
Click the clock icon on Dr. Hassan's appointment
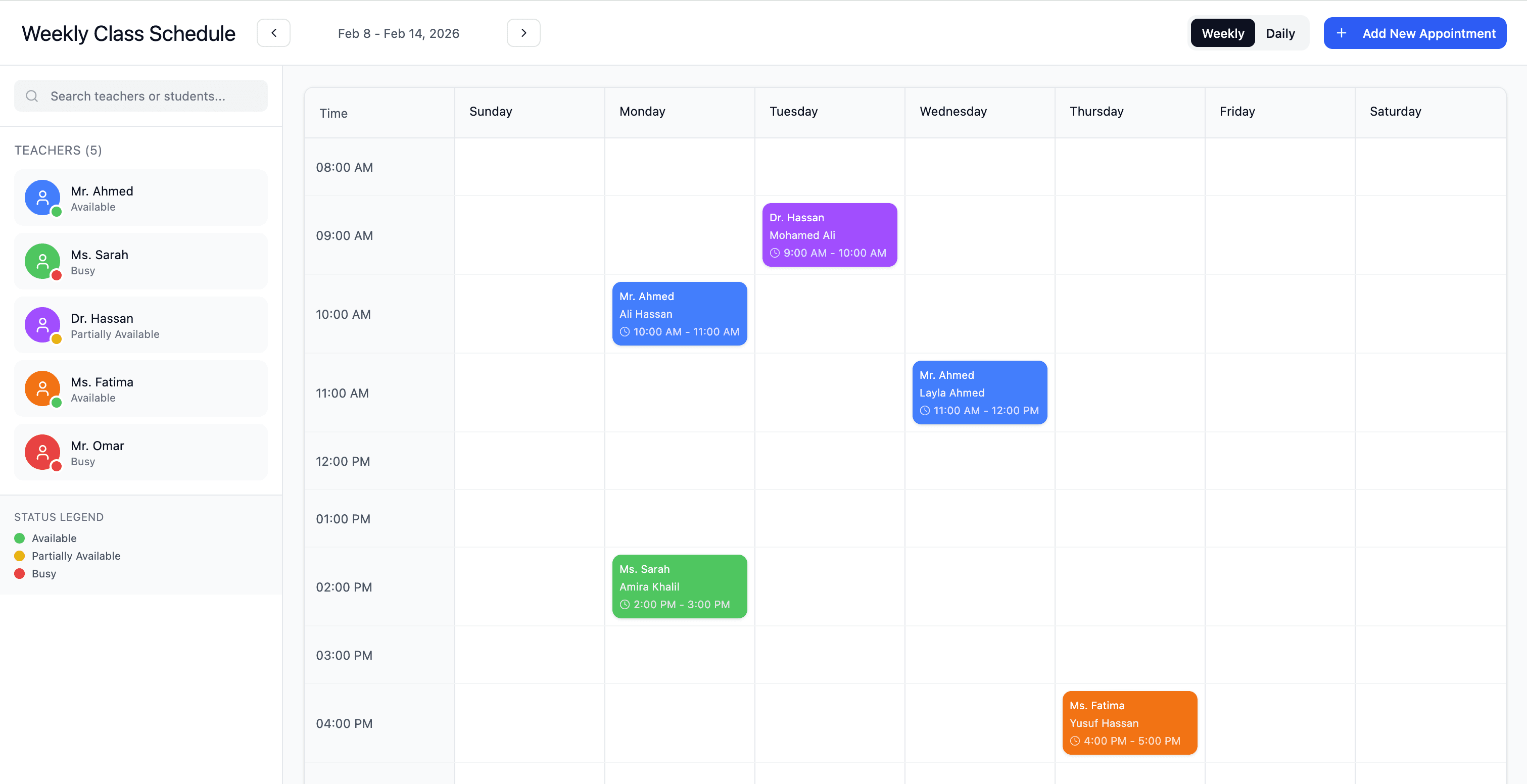[x=775, y=253]
